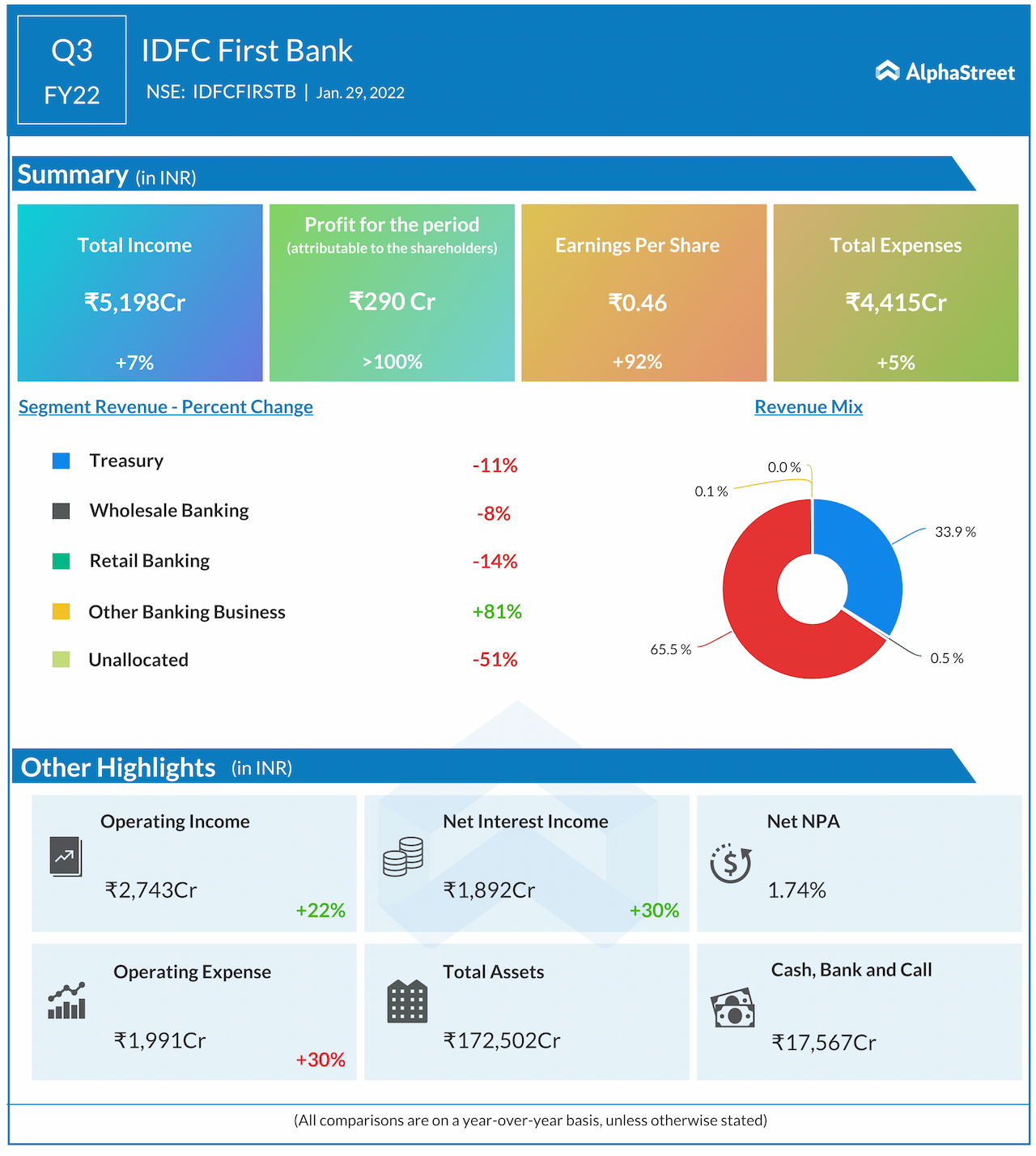Click the green Retail Banking legend swatch
The height and width of the screenshot is (1156, 1036).
[x=61, y=561]
